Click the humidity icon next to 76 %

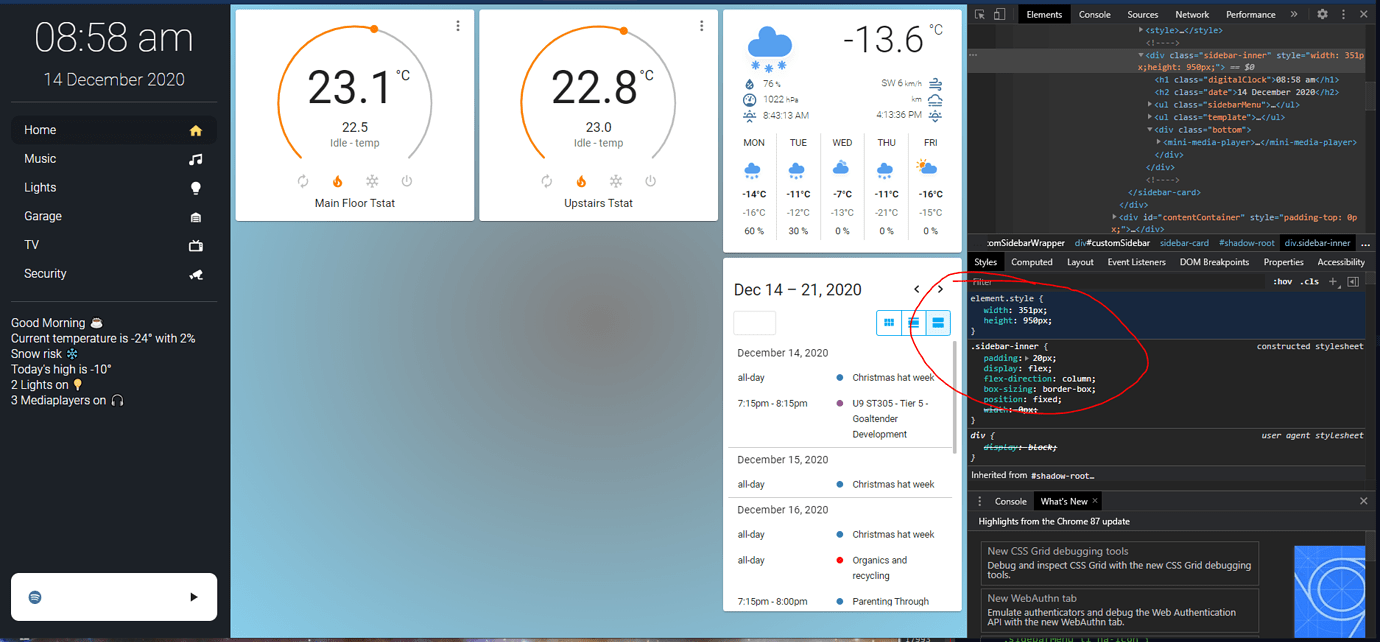pos(750,84)
